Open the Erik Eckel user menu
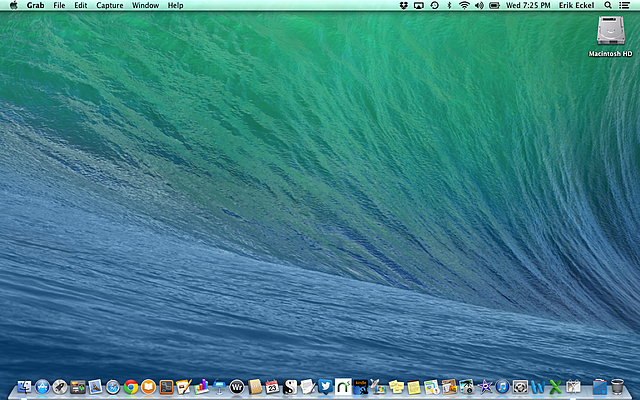Viewport: 640px width, 400px height. coord(576,5)
